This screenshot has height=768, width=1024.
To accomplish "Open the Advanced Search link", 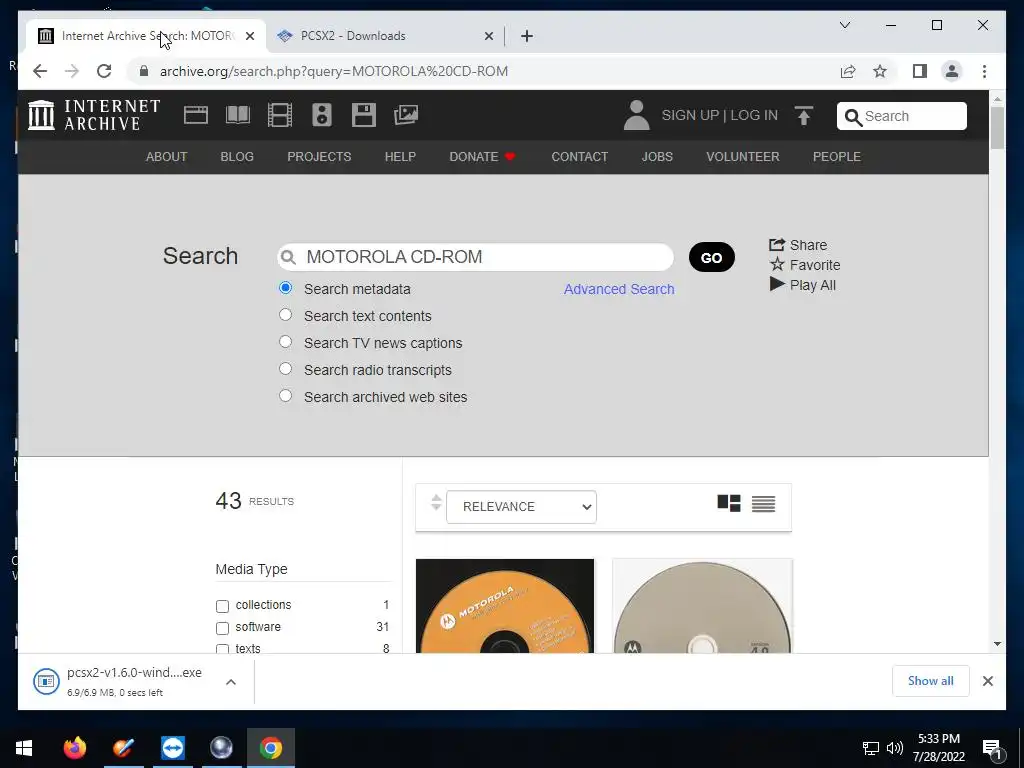I will [x=619, y=289].
